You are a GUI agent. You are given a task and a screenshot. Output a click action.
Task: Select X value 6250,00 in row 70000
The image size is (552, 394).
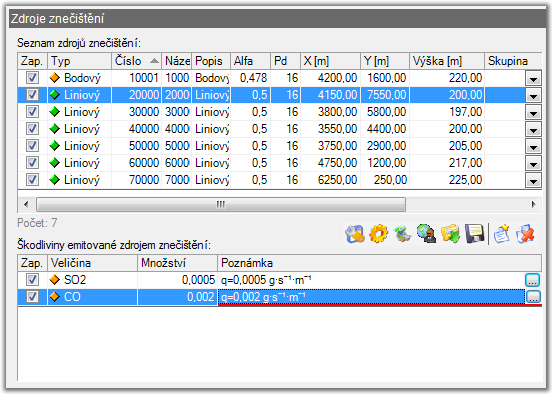[x=330, y=180]
